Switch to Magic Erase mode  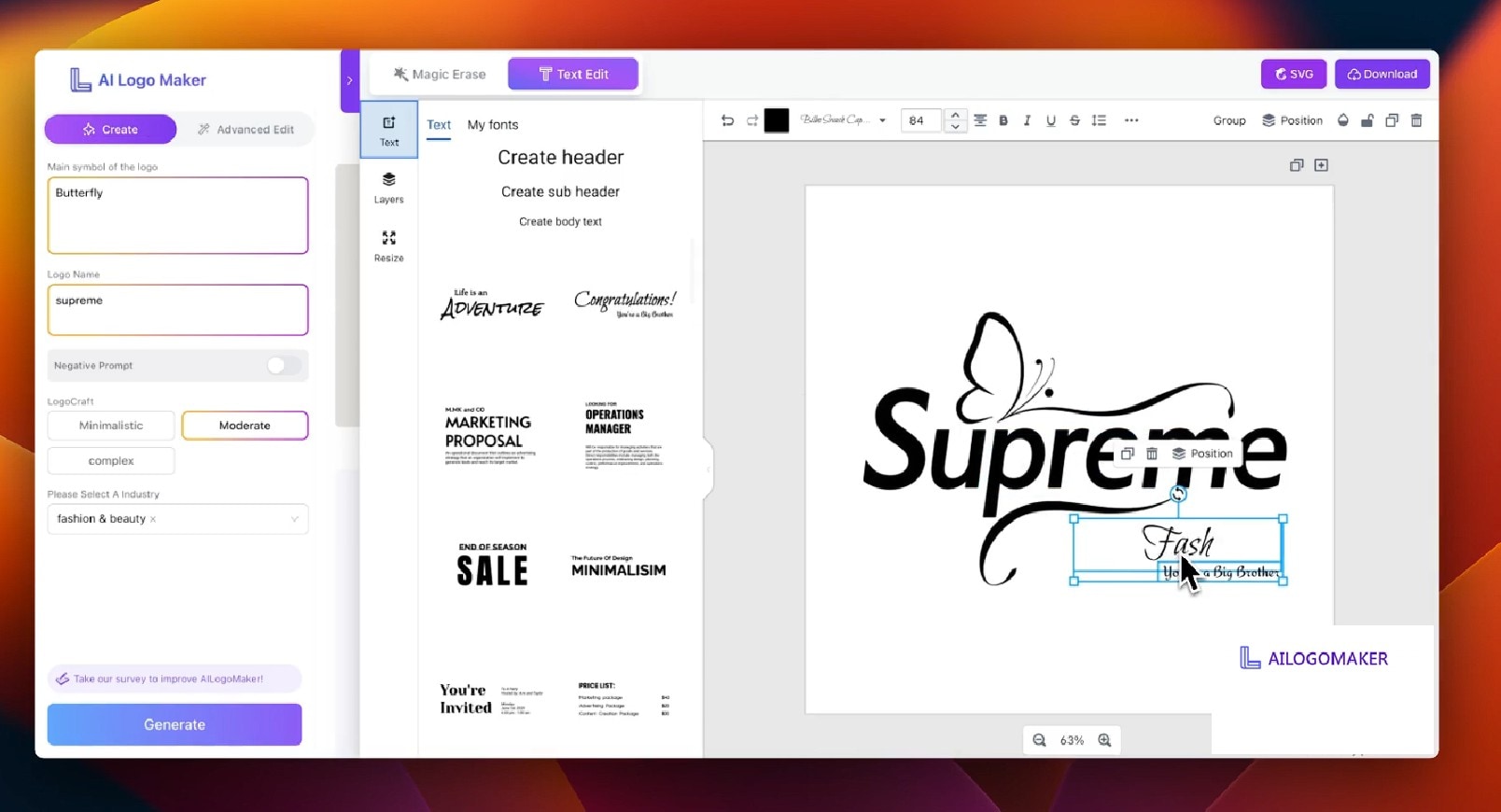pos(439,75)
